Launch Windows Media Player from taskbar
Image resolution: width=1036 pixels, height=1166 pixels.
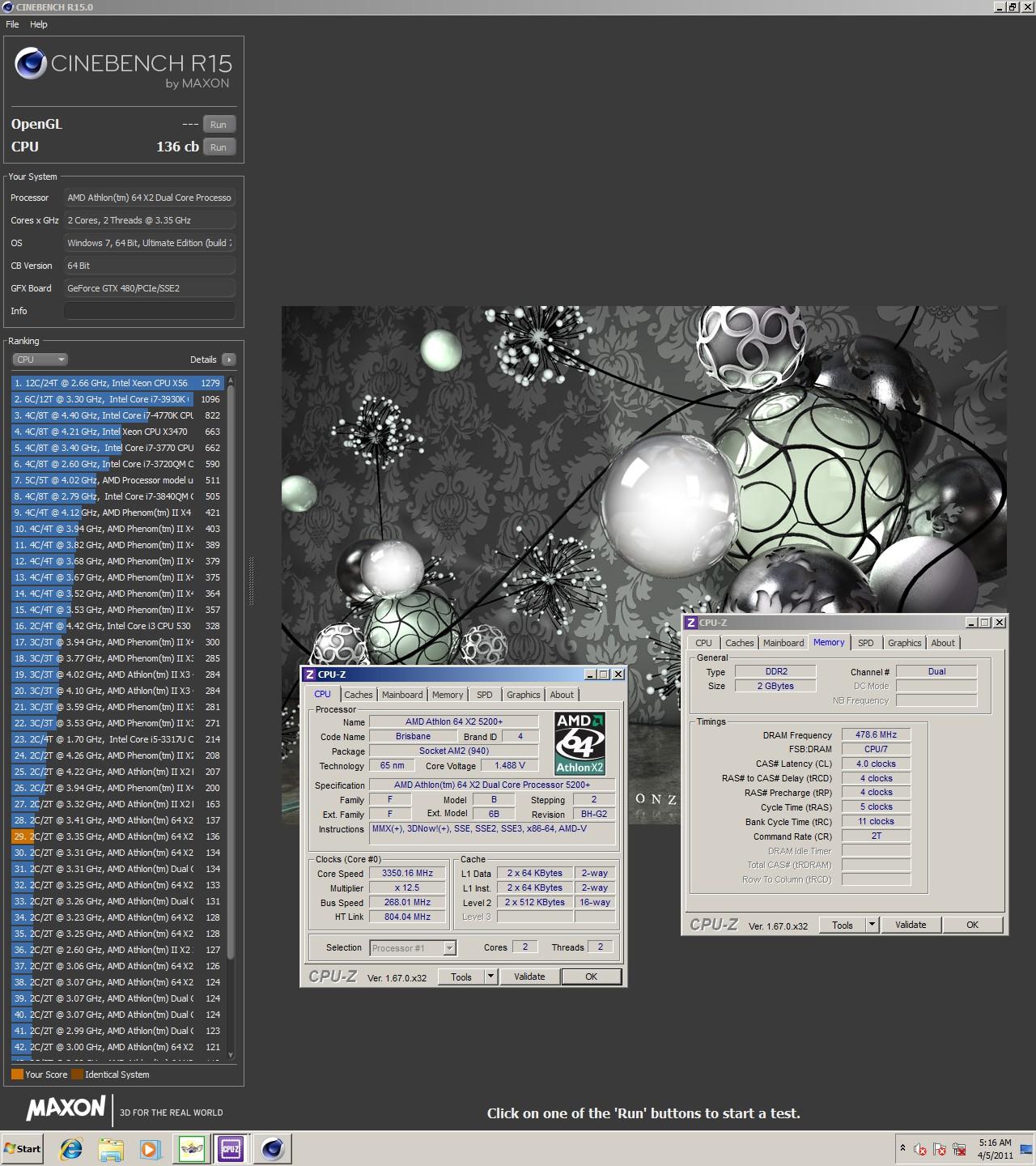click(x=150, y=1148)
